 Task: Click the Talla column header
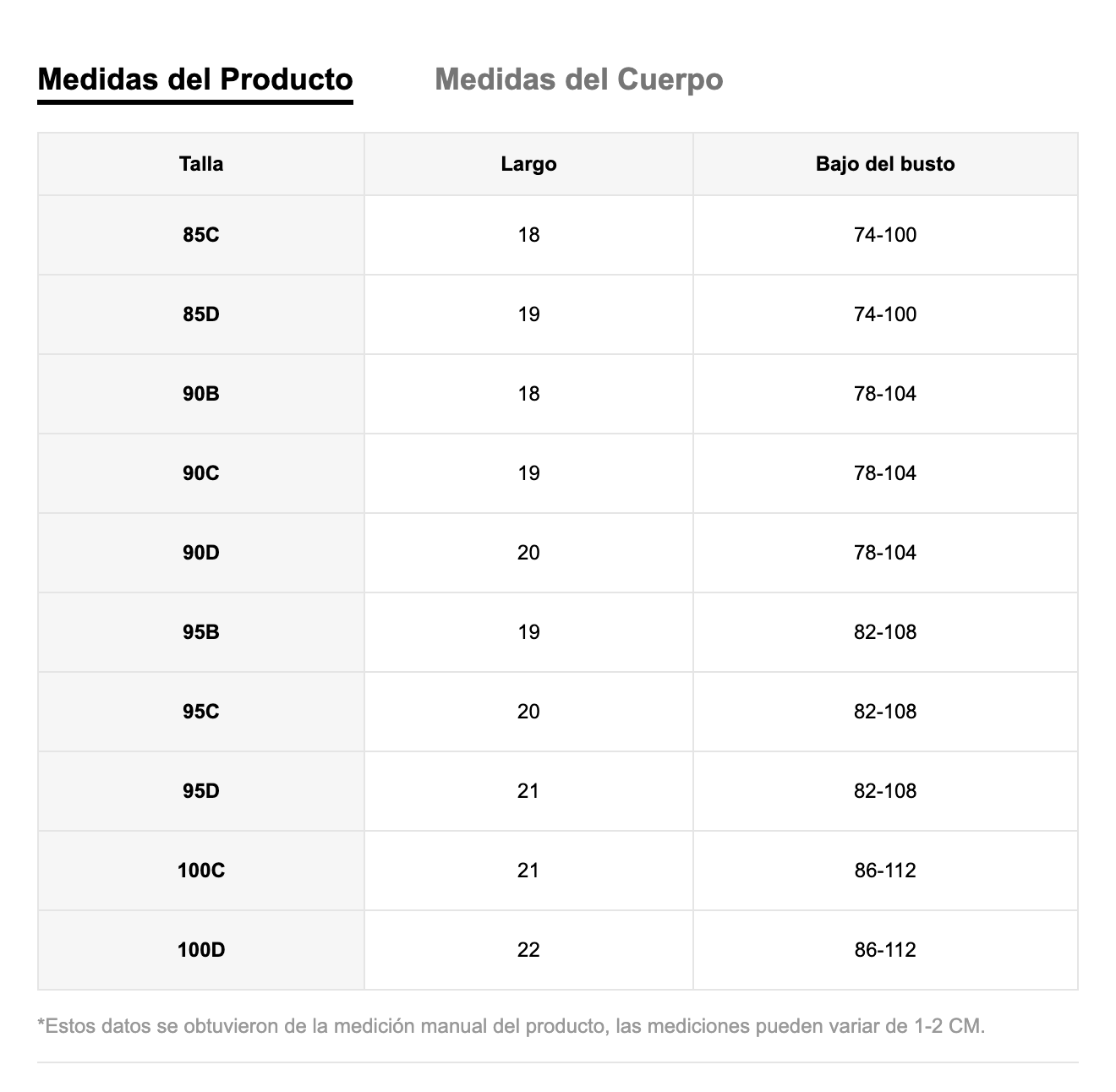coord(201,164)
